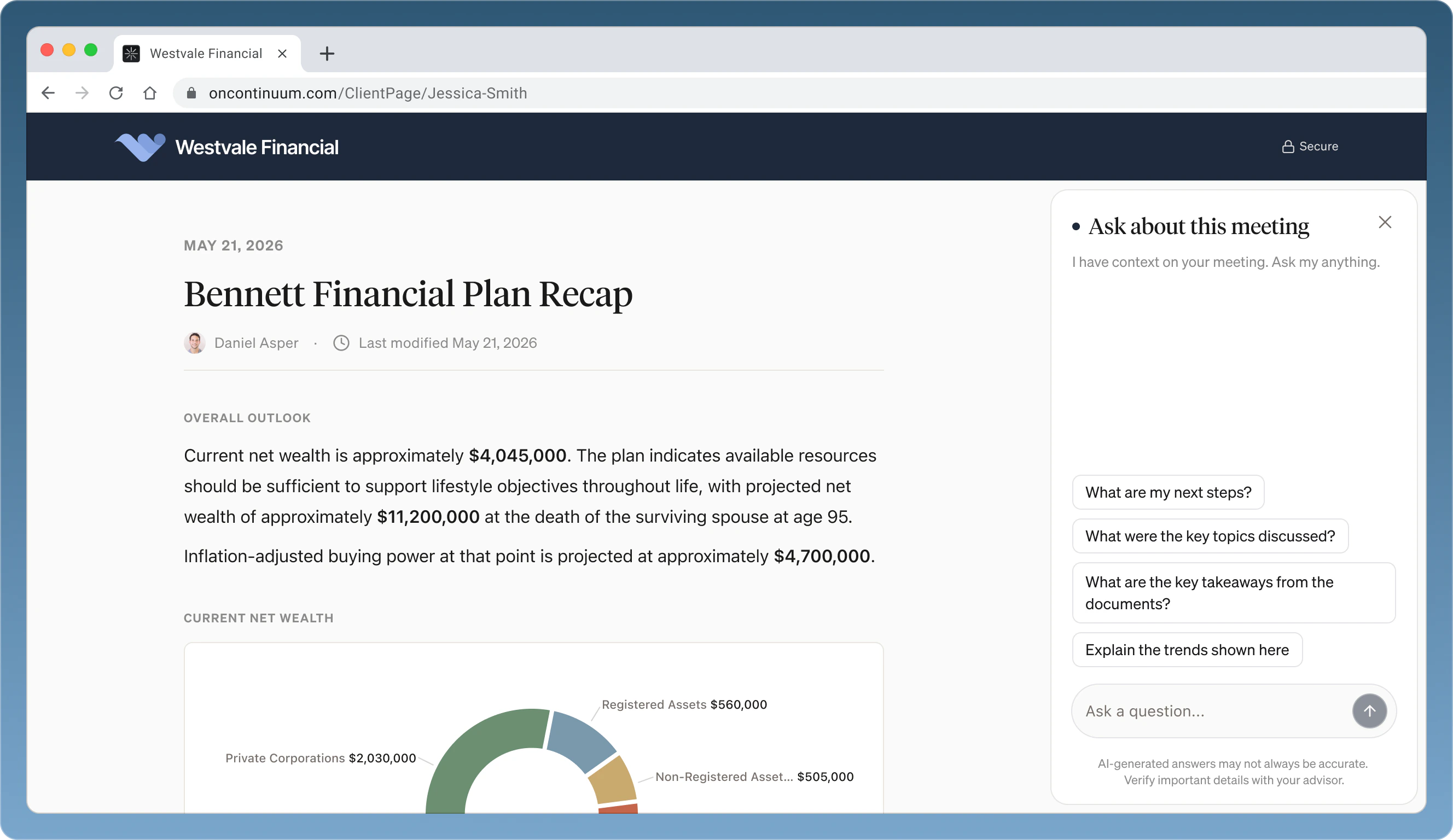Click the CURRENT NET WEALTH section heading
Screen dimensions: 1453x840
pos(259,618)
